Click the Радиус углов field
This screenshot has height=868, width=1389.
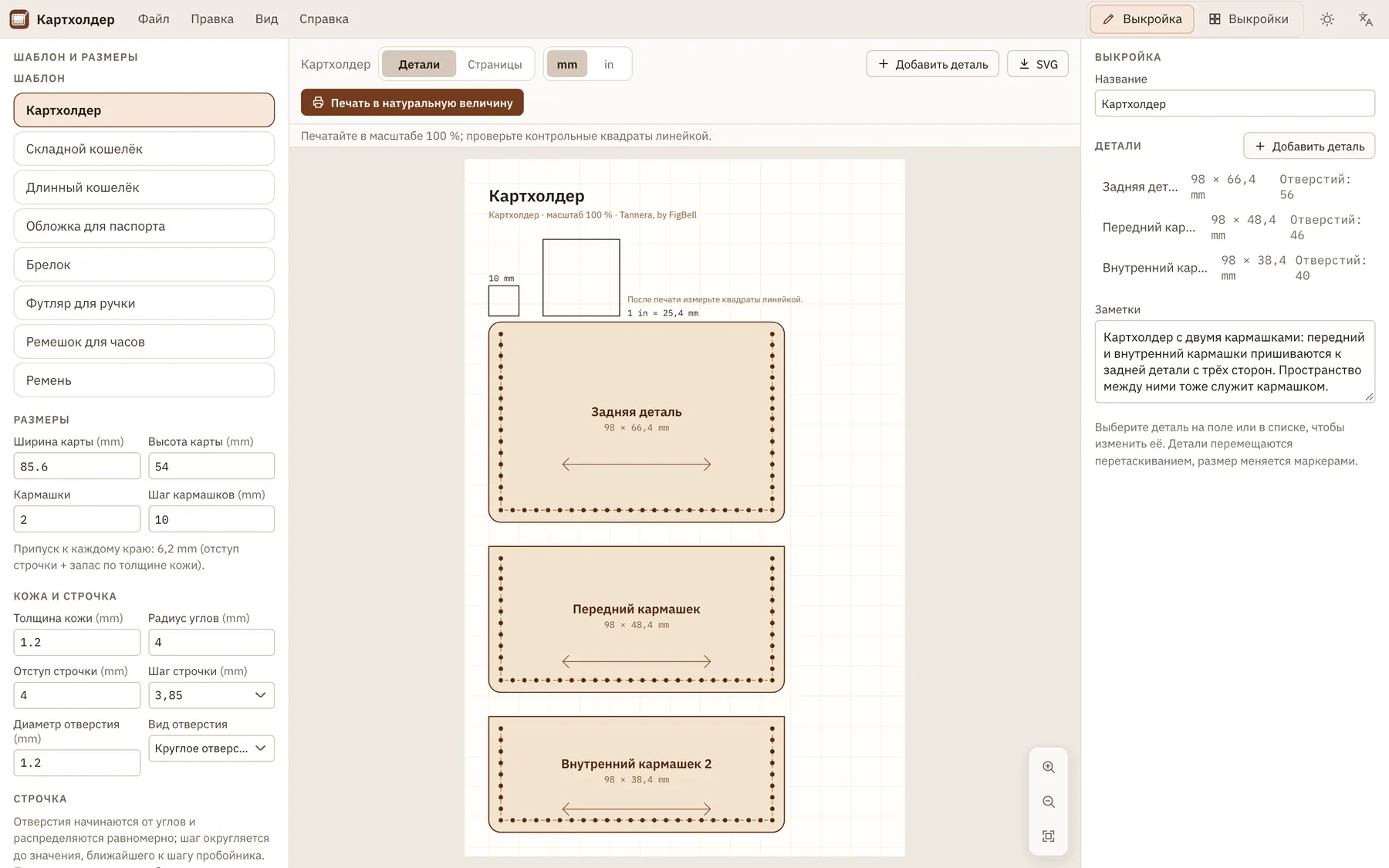[211, 642]
